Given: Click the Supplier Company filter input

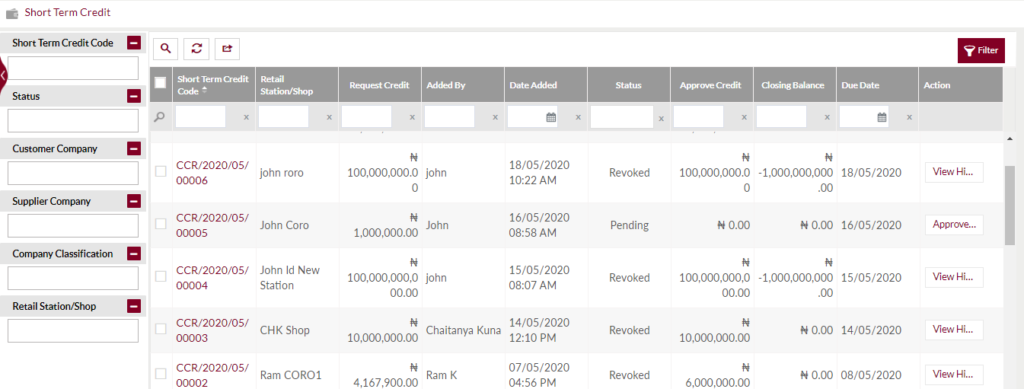Looking at the screenshot, I should (x=73, y=226).
